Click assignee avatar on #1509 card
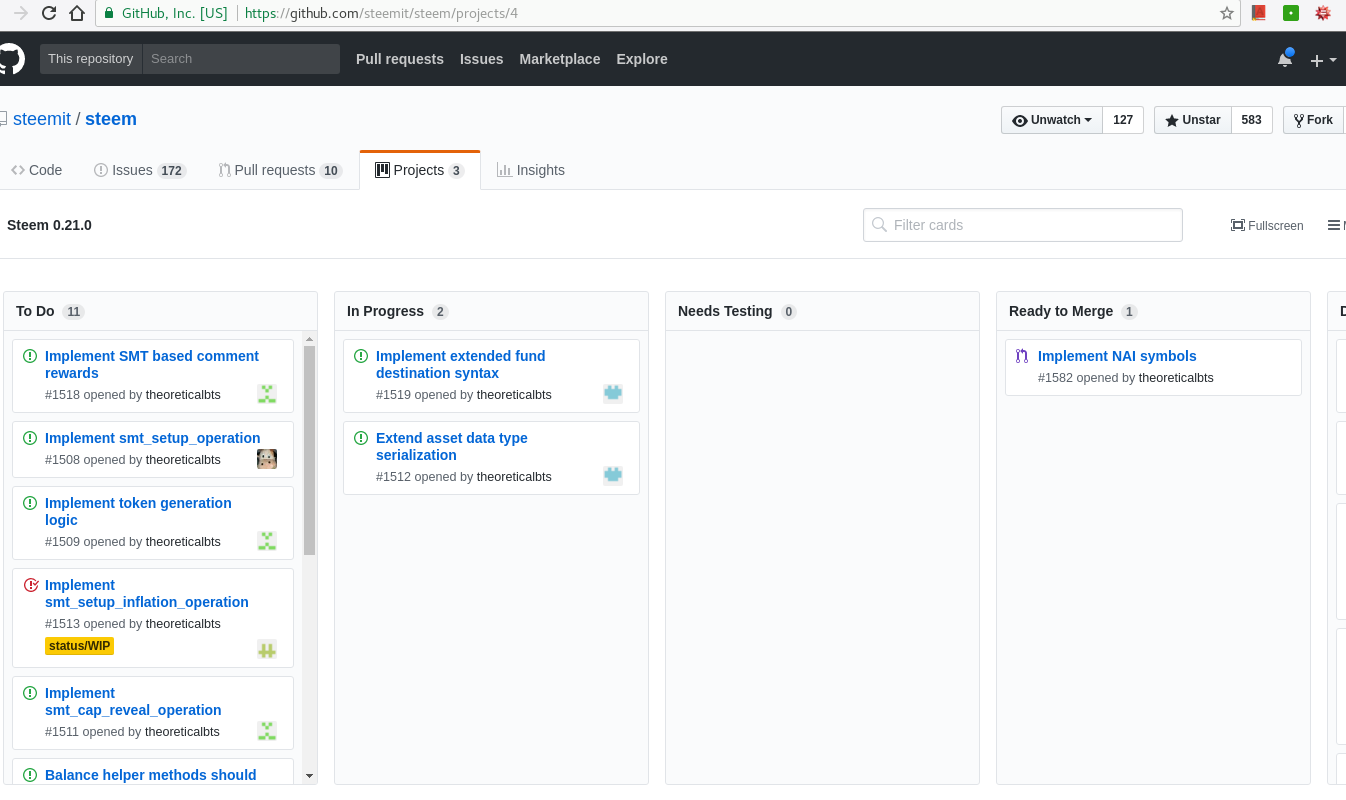The image size is (1346, 800). point(267,541)
